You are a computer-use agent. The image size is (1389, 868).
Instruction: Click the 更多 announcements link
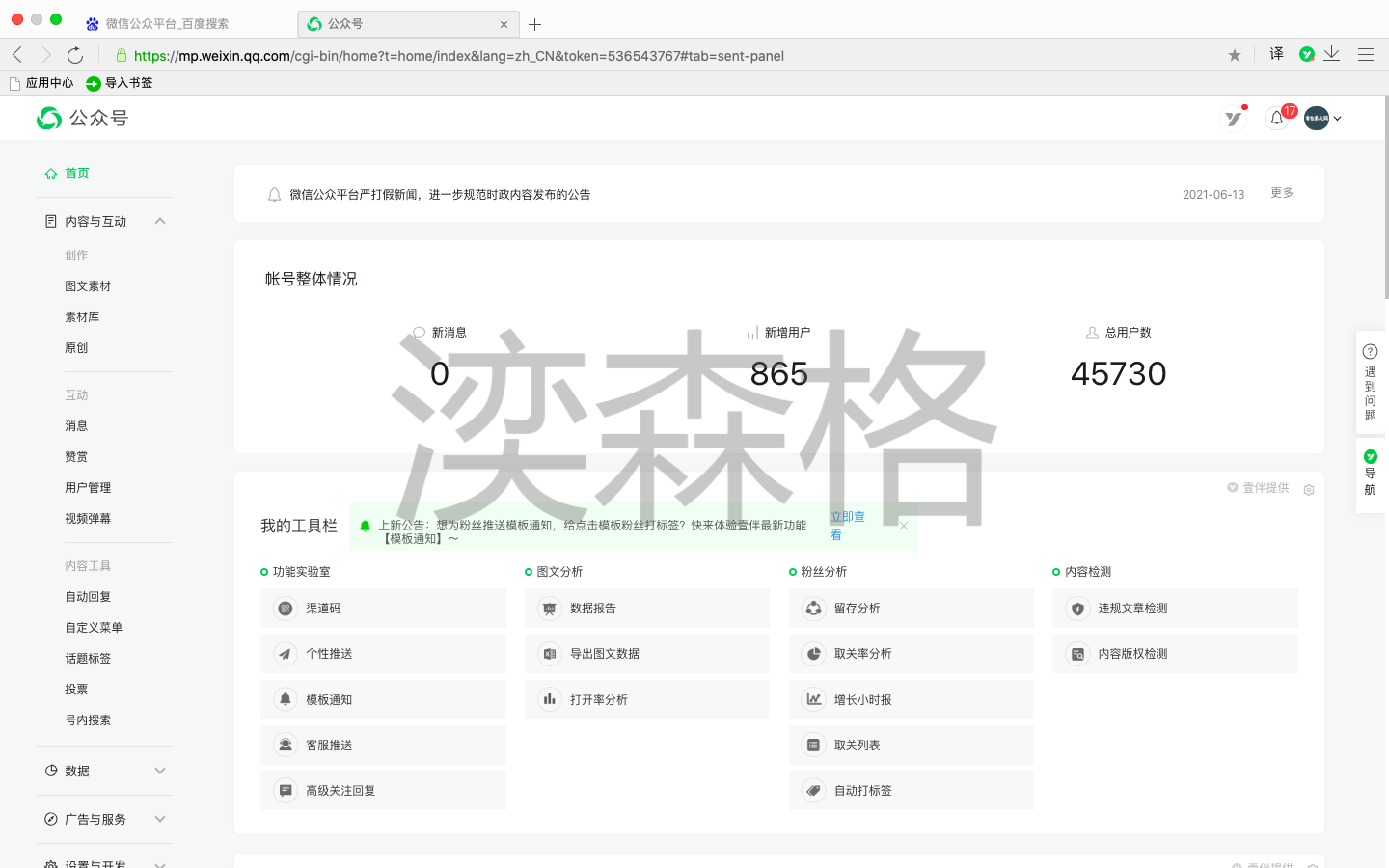tap(1282, 193)
